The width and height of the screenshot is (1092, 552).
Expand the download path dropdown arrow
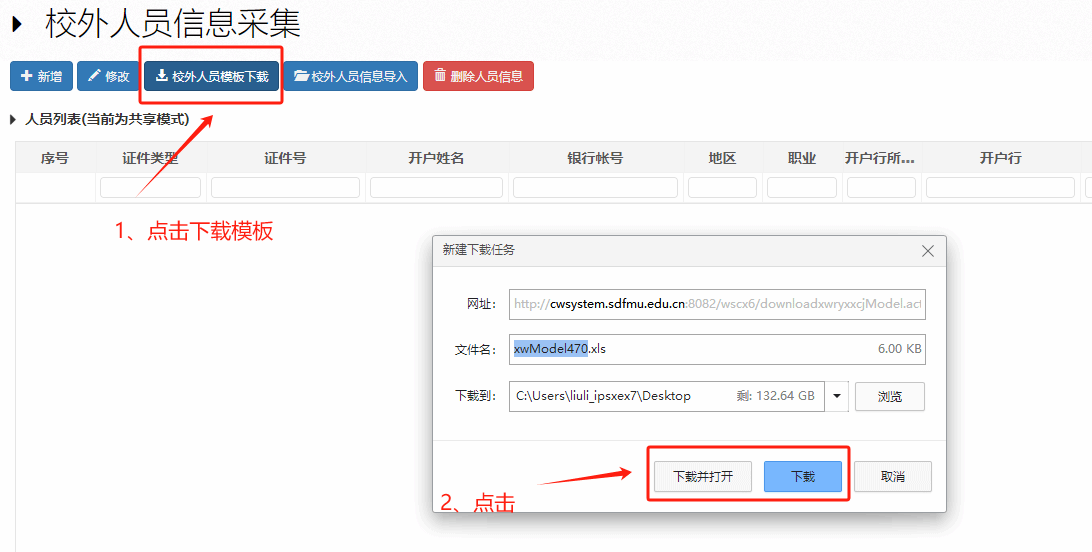click(836, 396)
